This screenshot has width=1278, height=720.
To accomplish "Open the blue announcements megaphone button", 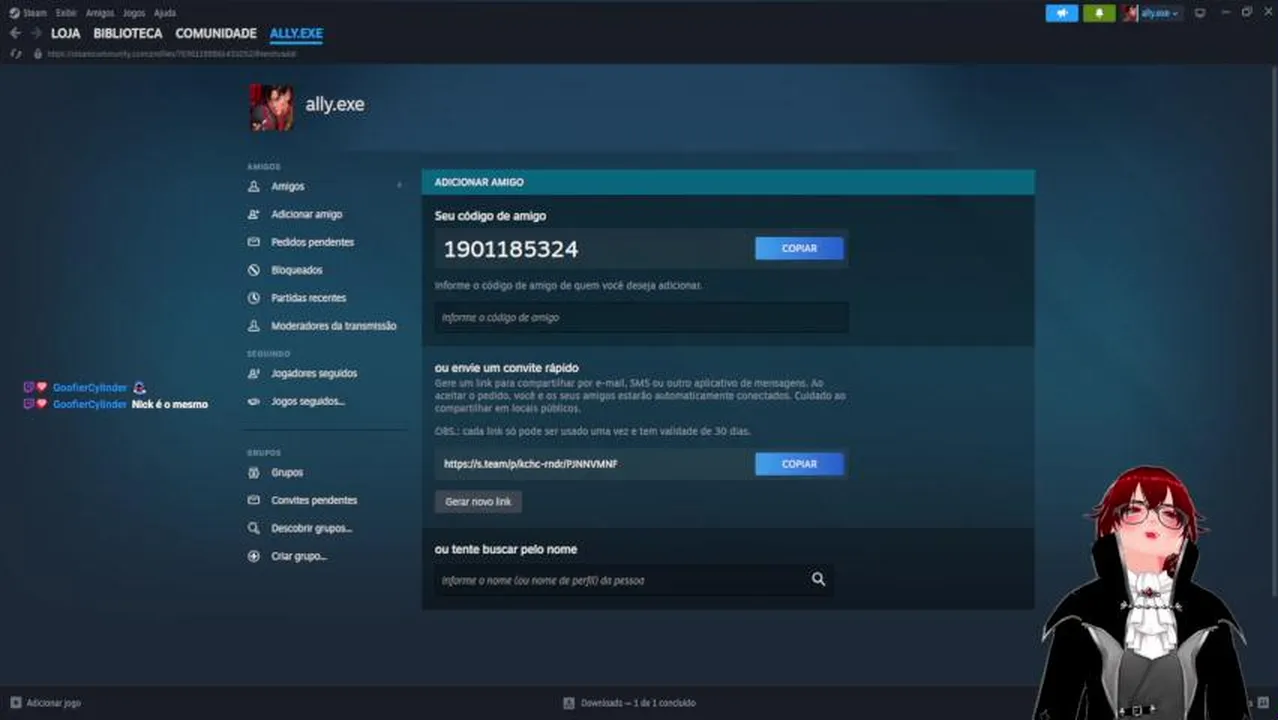I will point(1062,13).
